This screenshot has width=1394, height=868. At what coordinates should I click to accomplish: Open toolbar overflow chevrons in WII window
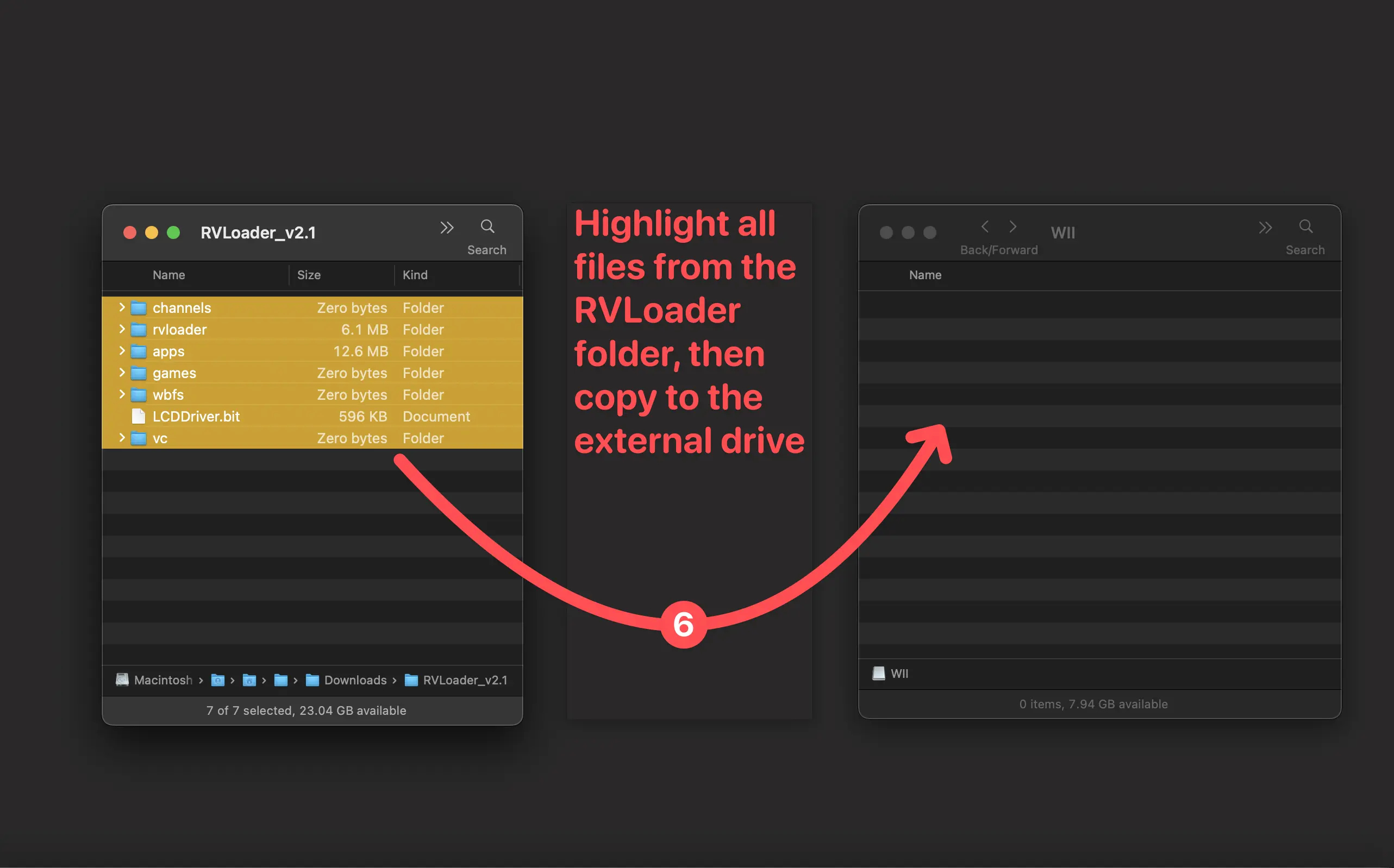pyautogui.click(x=1265, y=228)
